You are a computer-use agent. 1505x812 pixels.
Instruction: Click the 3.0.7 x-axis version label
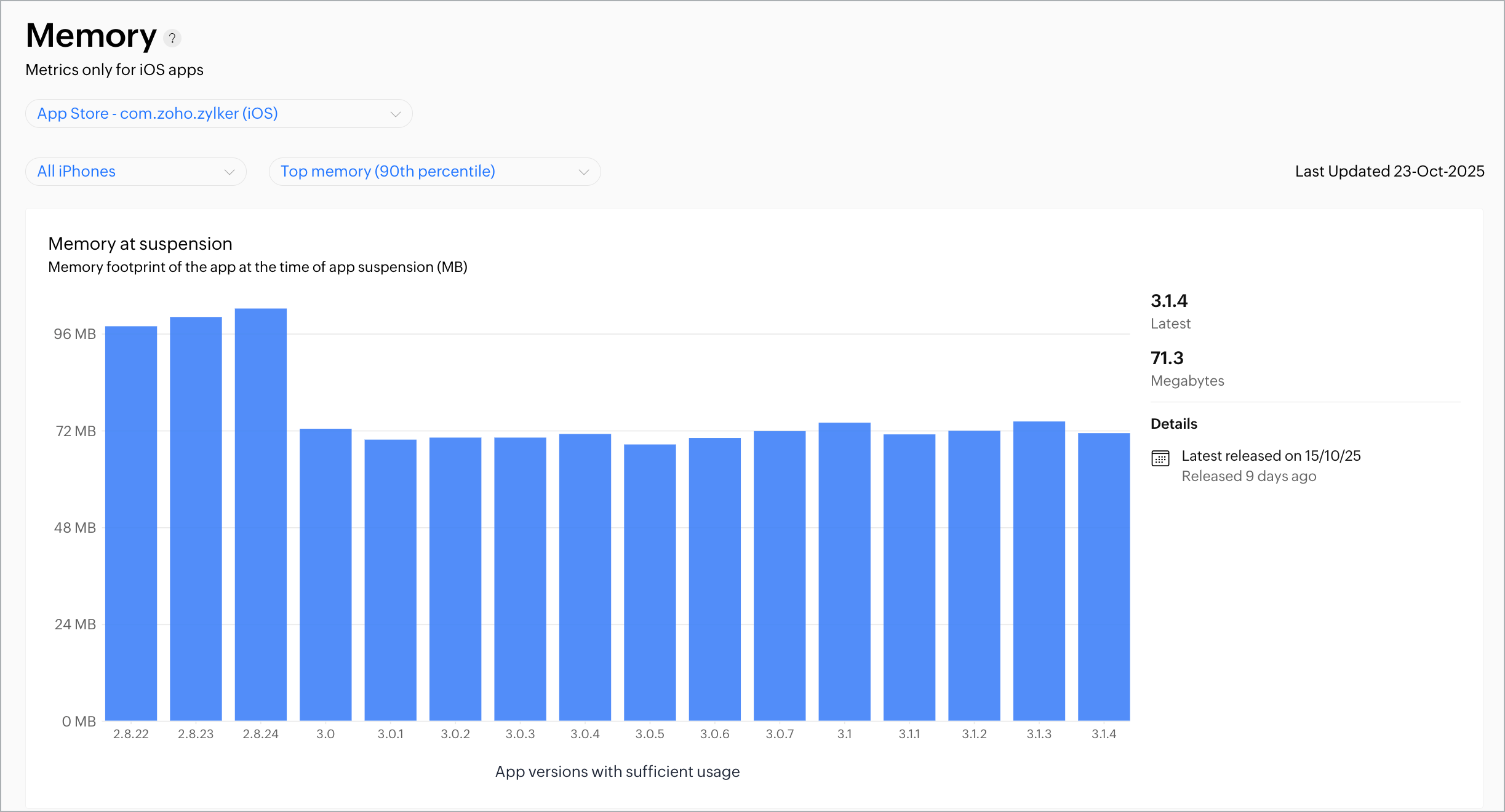pos(780,734)
